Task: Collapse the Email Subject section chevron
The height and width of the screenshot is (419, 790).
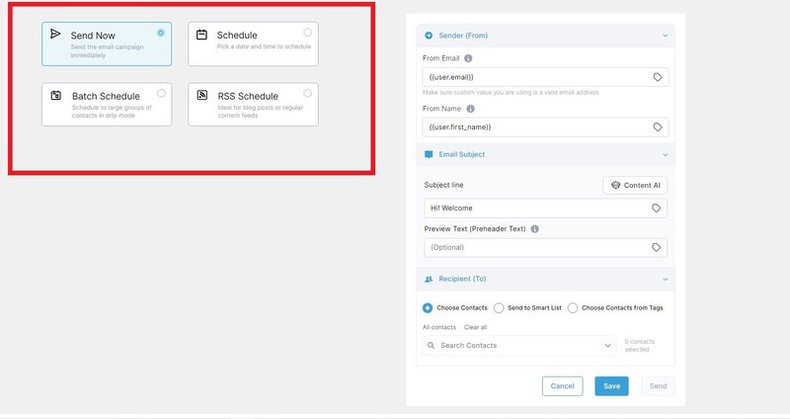Action: click(x=665, y=155)
